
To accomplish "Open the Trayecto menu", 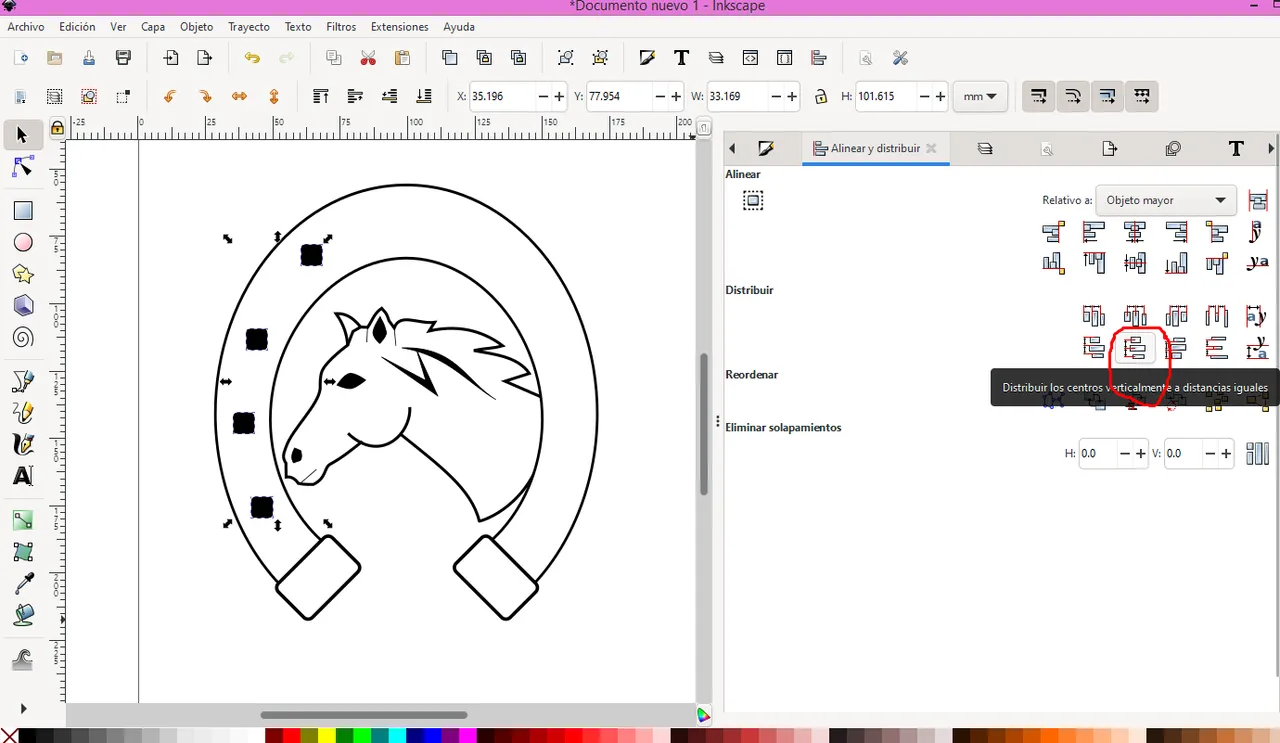I will pyautogui.click(x=249, y=27).
